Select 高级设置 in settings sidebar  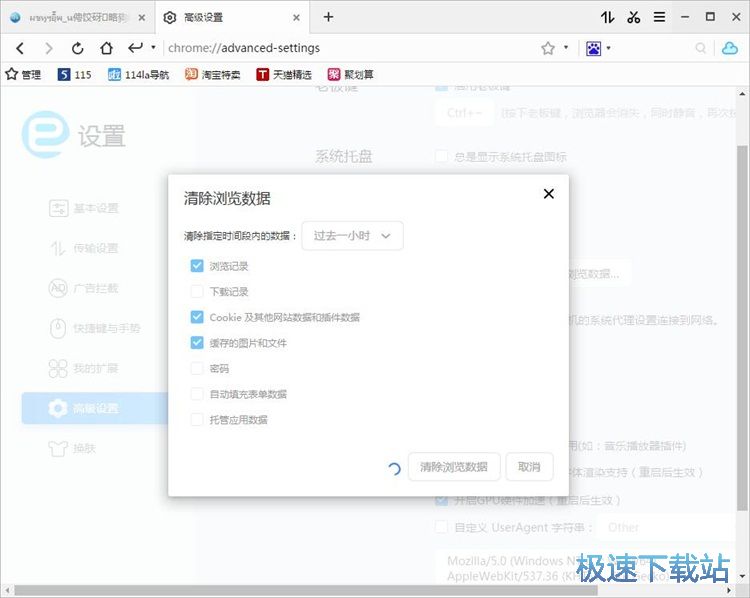tap(95, 408)
